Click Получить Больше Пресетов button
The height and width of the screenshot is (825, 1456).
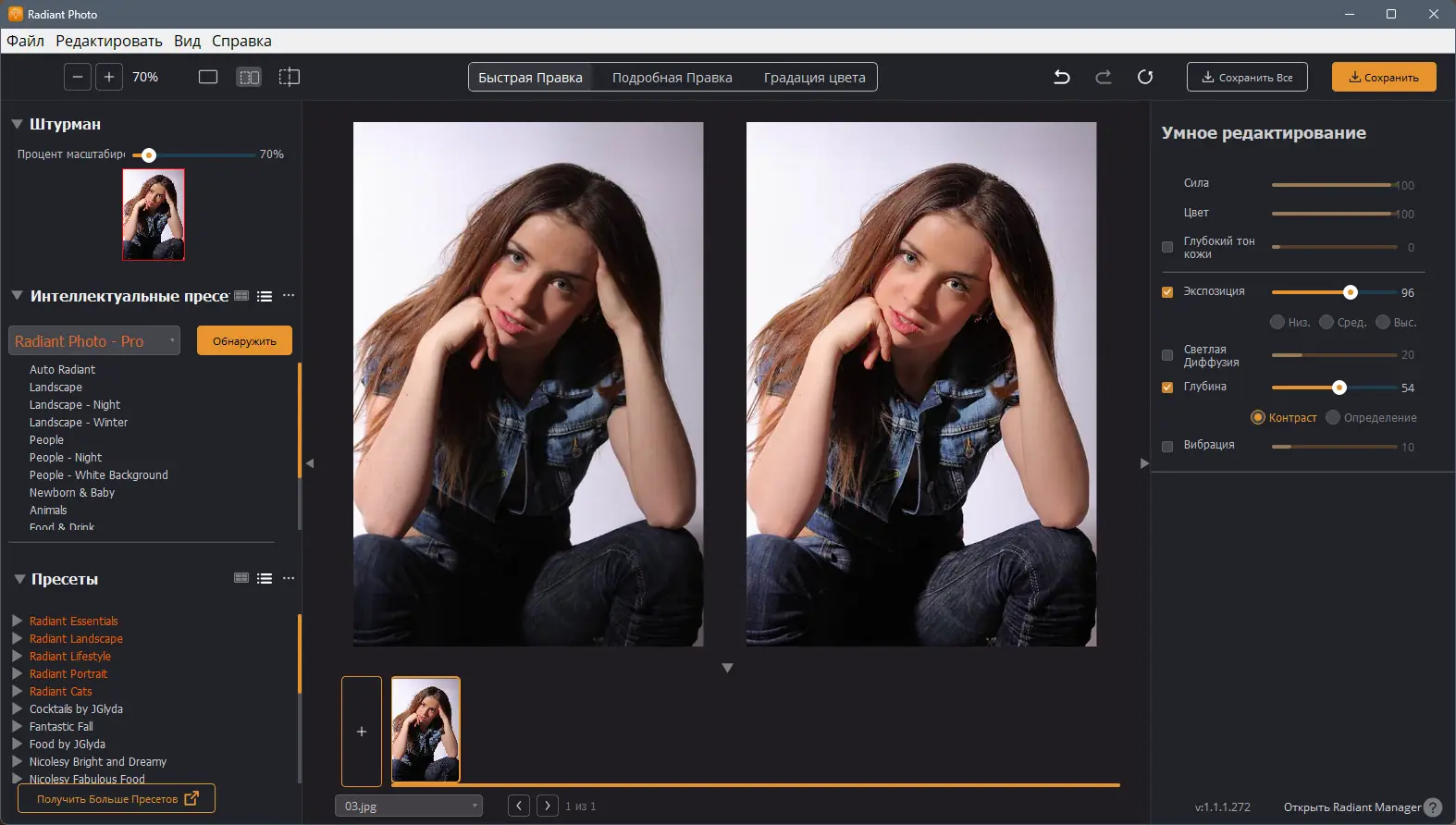point(117,798)
